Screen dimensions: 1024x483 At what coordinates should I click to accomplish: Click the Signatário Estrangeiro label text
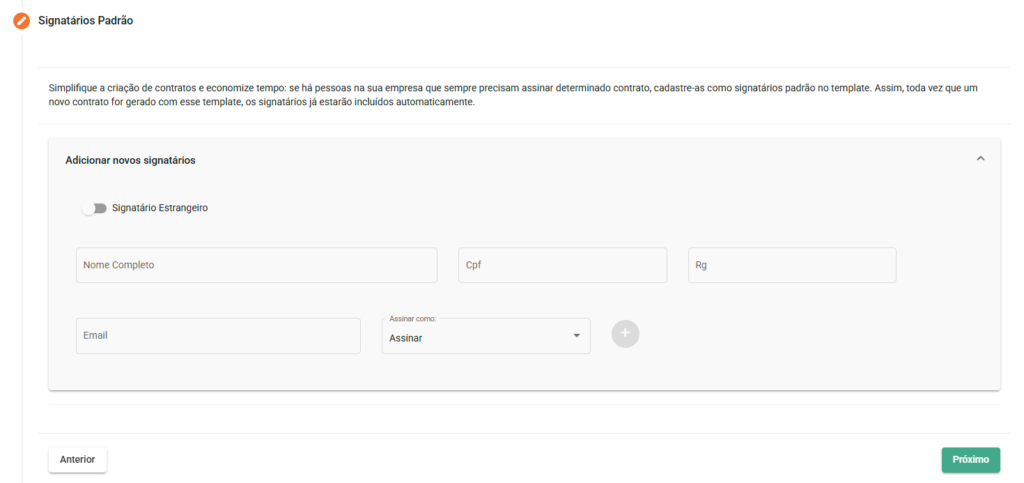coord(160,208)
